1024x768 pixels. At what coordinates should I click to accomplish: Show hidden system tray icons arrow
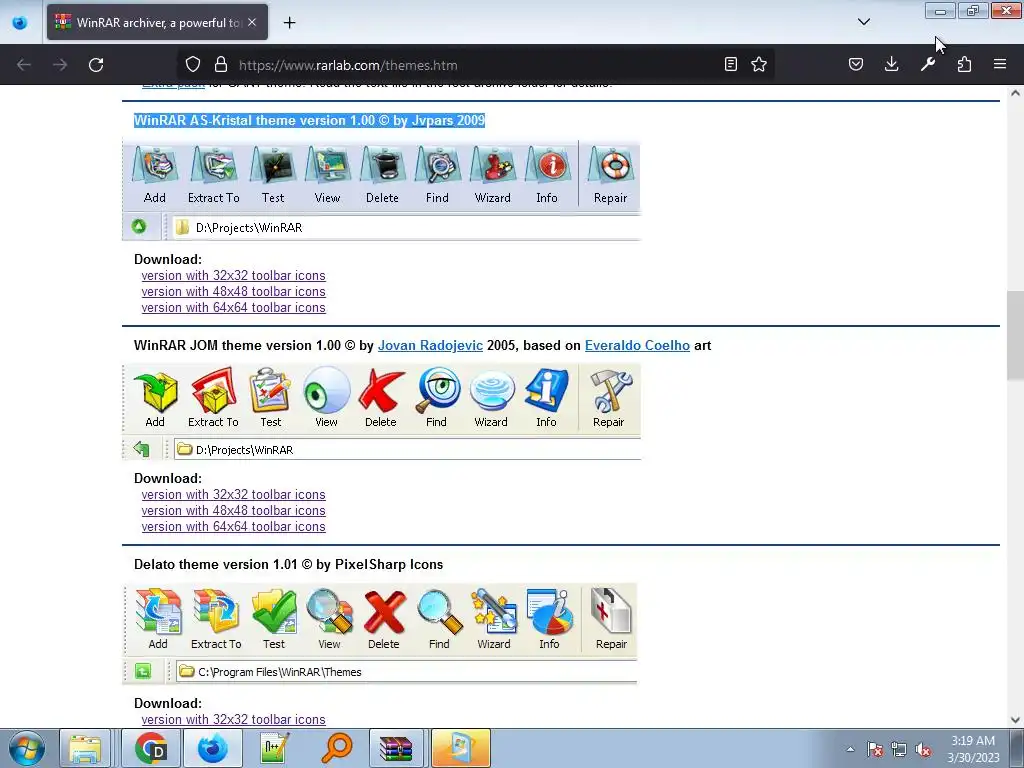pyautogui.click(x=850, y=749)
